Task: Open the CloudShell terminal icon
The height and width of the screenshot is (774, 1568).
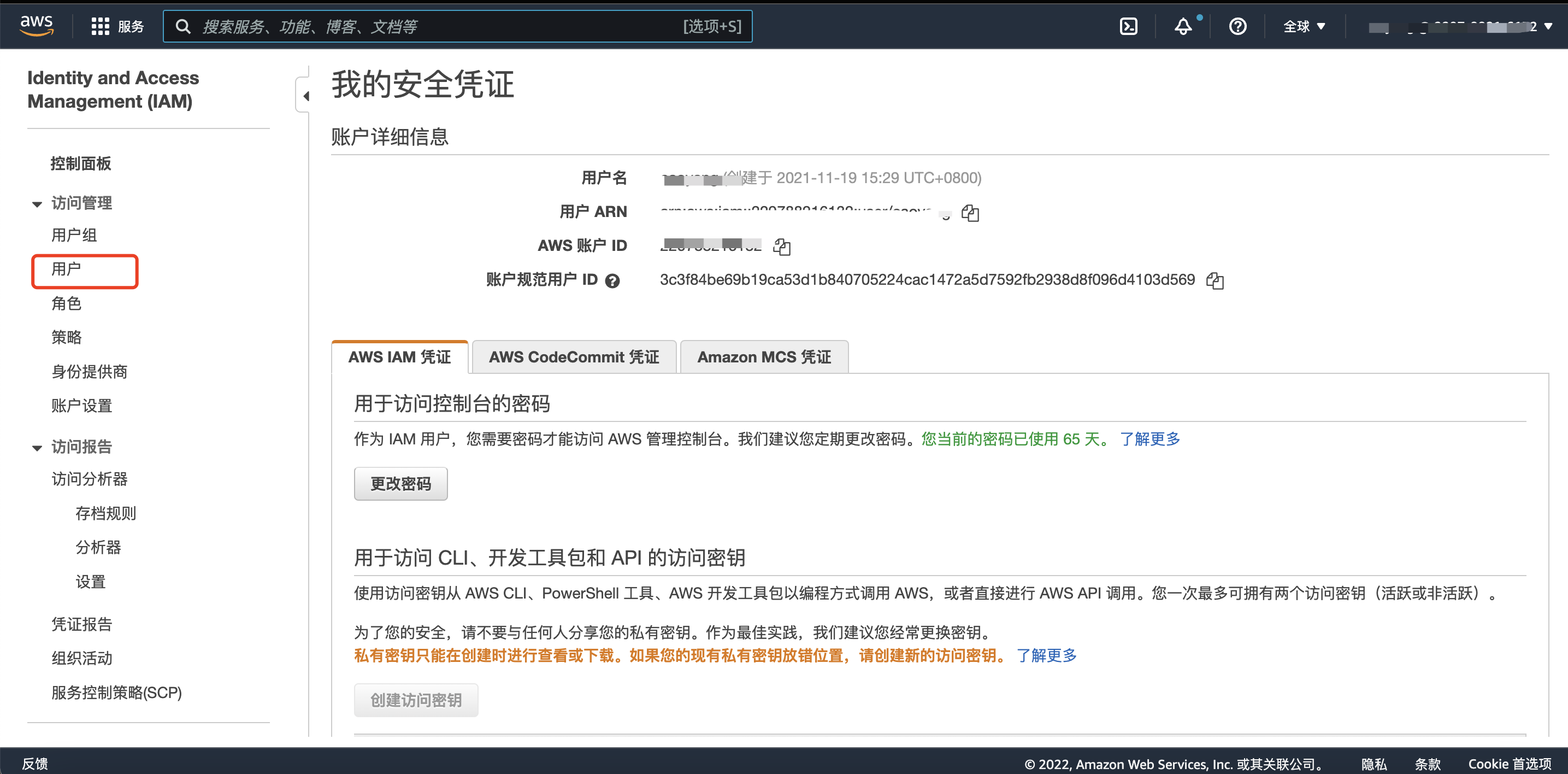Action: (x=1128, y=26)
